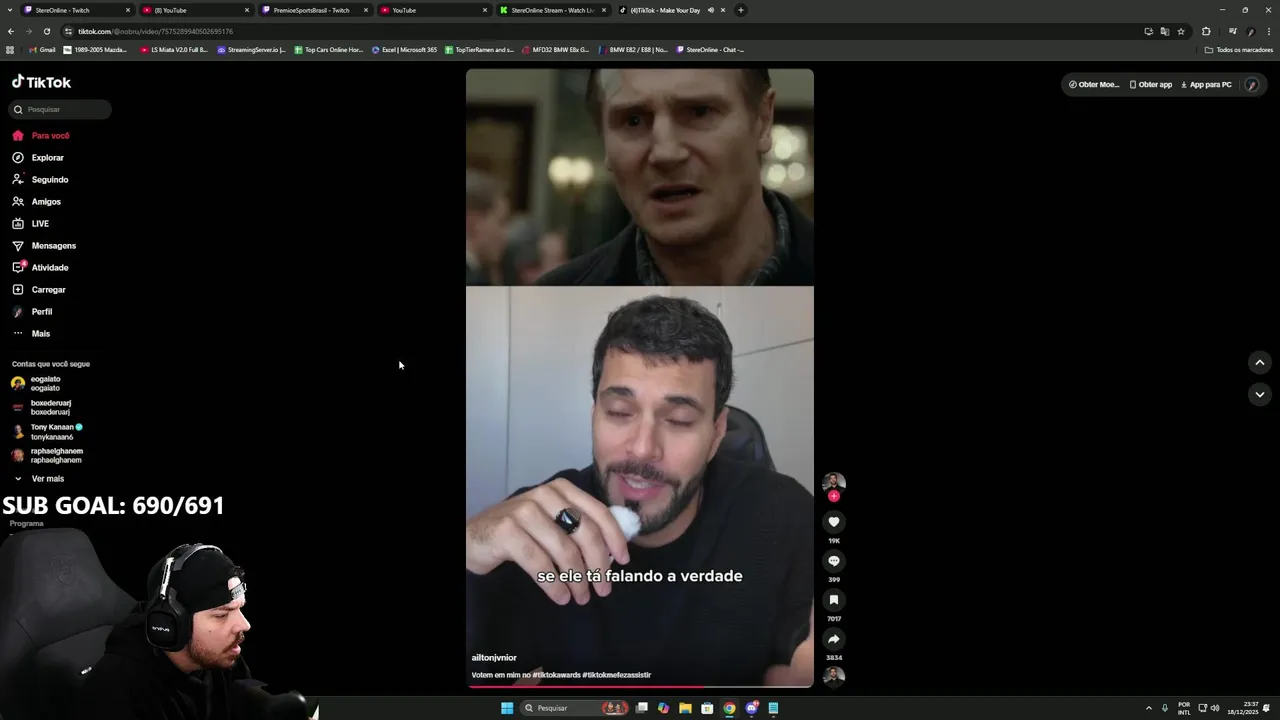Open the video sound disc thumbnail
This screenshot has height=720, width=1280.
pos(834,676)
